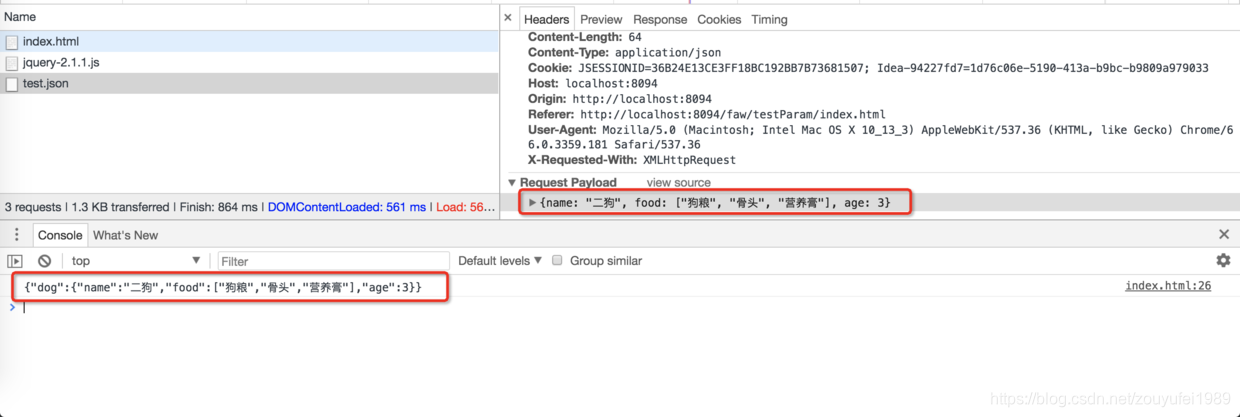Open the Cookies tab
1240x417 pixels.
(719, 19)
